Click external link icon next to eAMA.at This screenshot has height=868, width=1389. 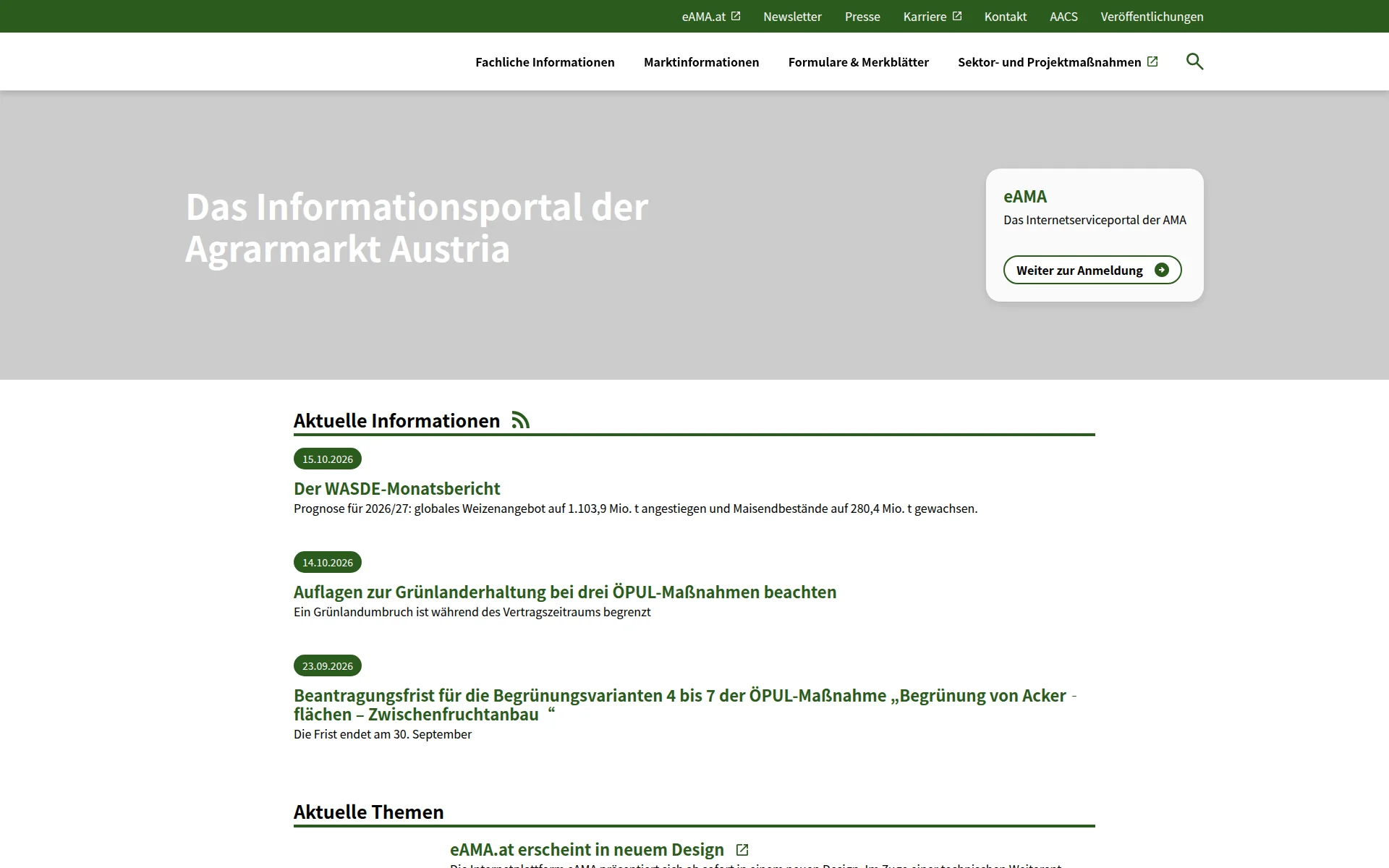pyautogui.click(x=736, y=16)
